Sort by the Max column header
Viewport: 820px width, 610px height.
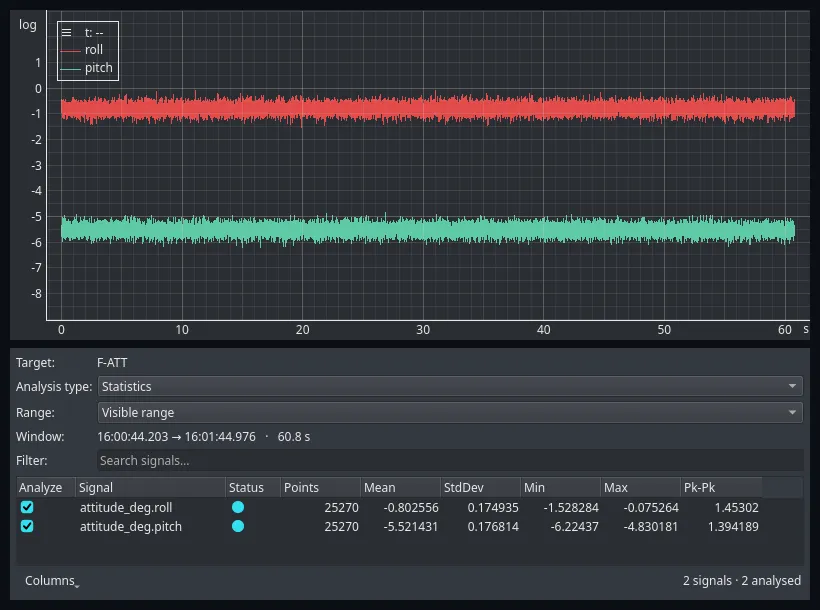point(641,487)
